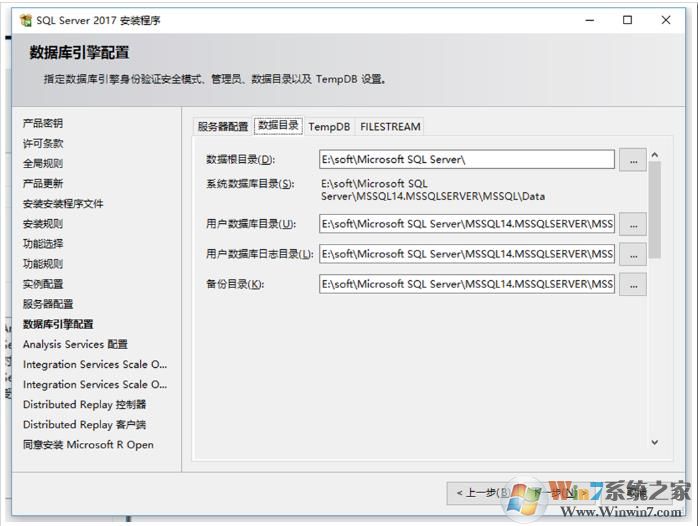This screenshot has width=698, height=526.
Task: Select 功能选择 step in sidebar
Action: (x=43, y=244)
